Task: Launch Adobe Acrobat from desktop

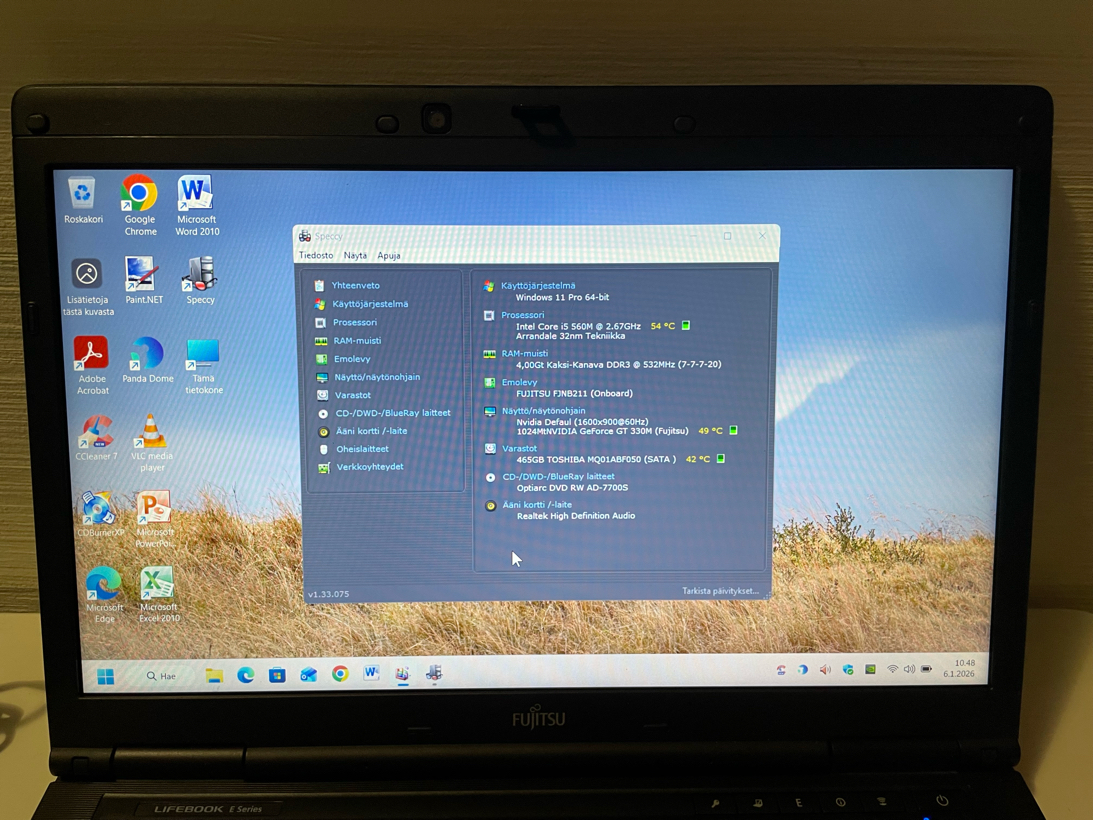Action: (92, 356)
